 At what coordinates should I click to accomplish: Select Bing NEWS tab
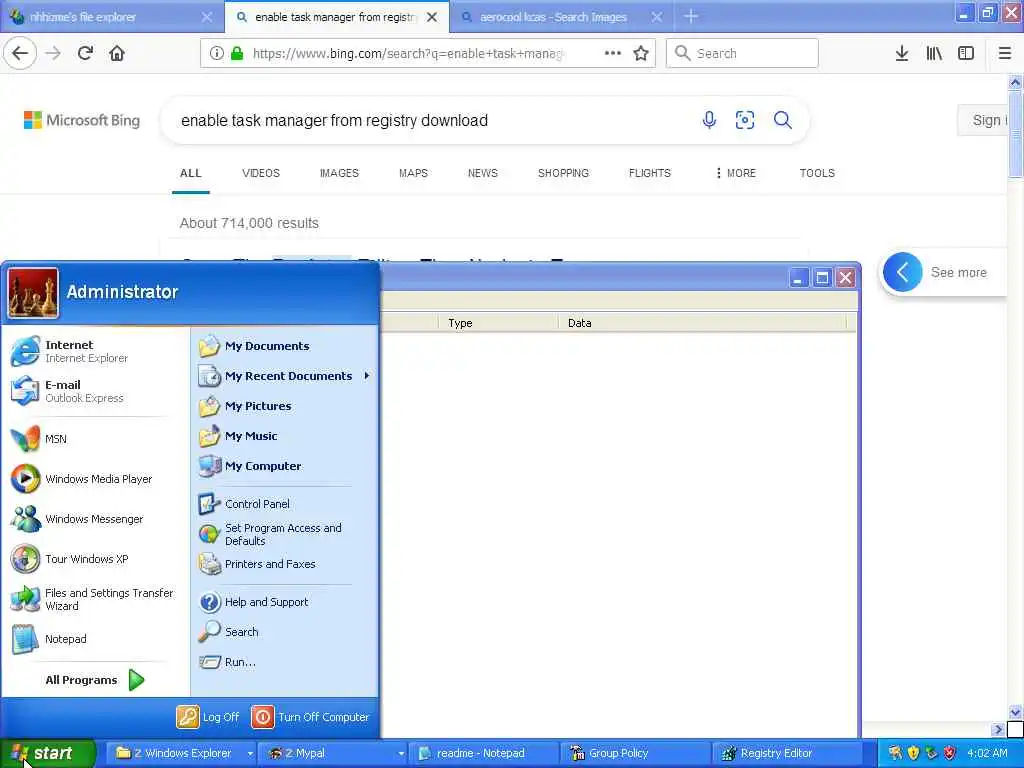(x=483, y=173)
